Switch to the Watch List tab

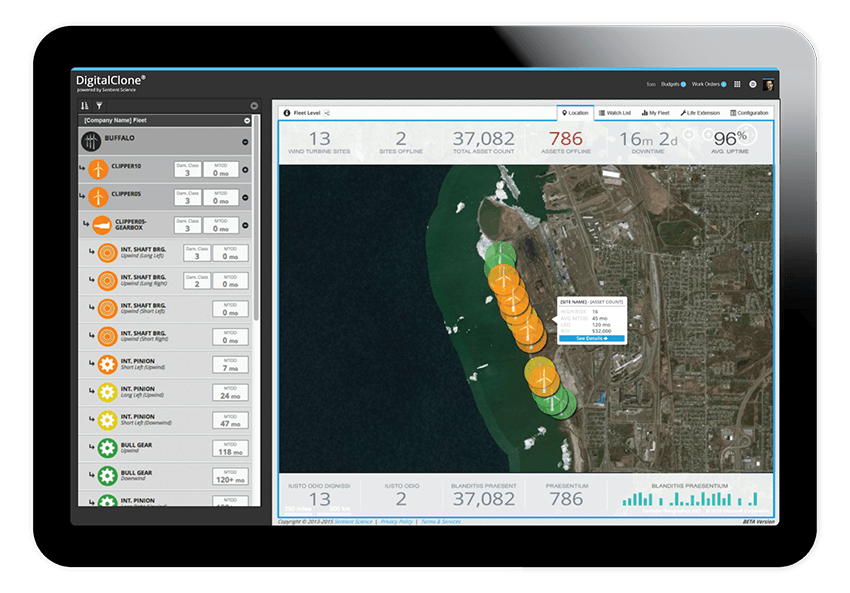pyautogui.click(x=615, y=113)
